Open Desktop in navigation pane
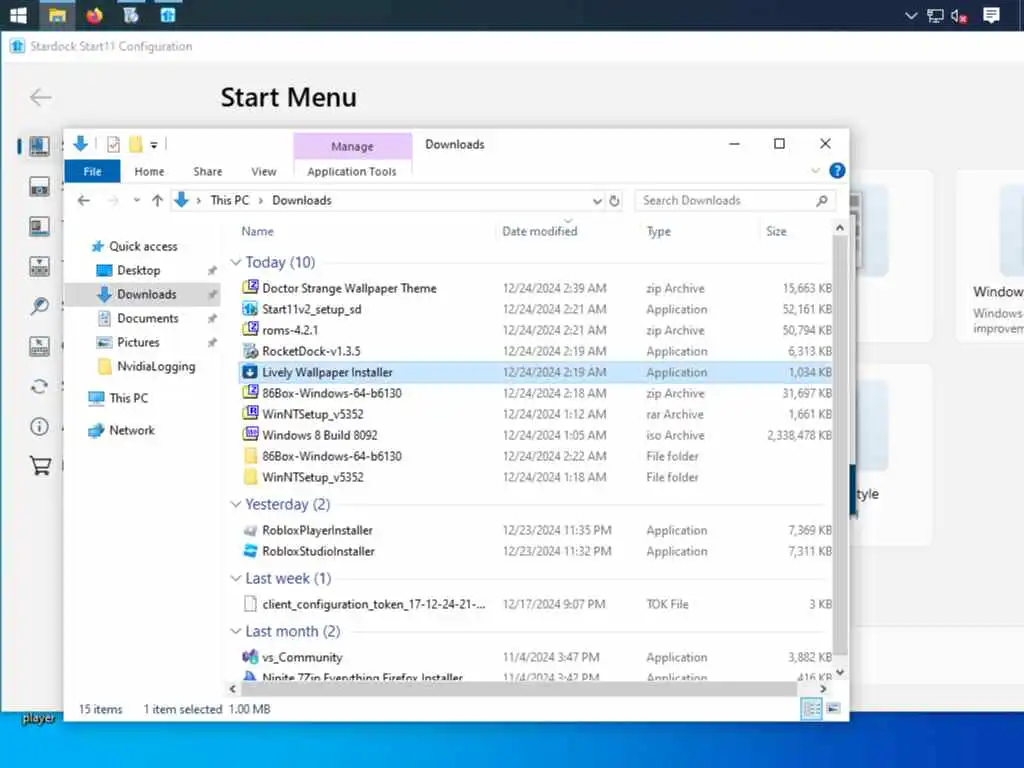1024x768 pixels. pos(138,270)
